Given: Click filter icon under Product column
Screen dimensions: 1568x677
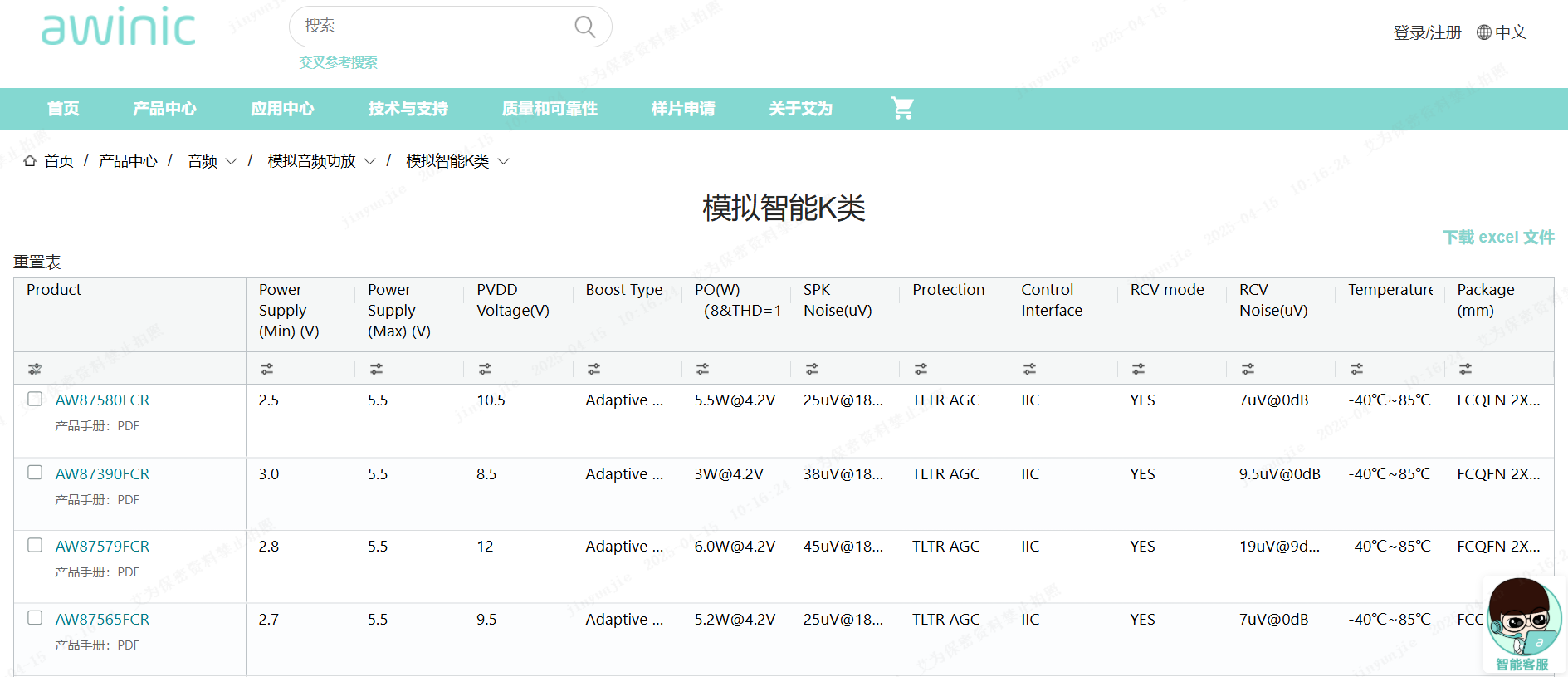Looking at the screenshot, I should pos(35,369).
